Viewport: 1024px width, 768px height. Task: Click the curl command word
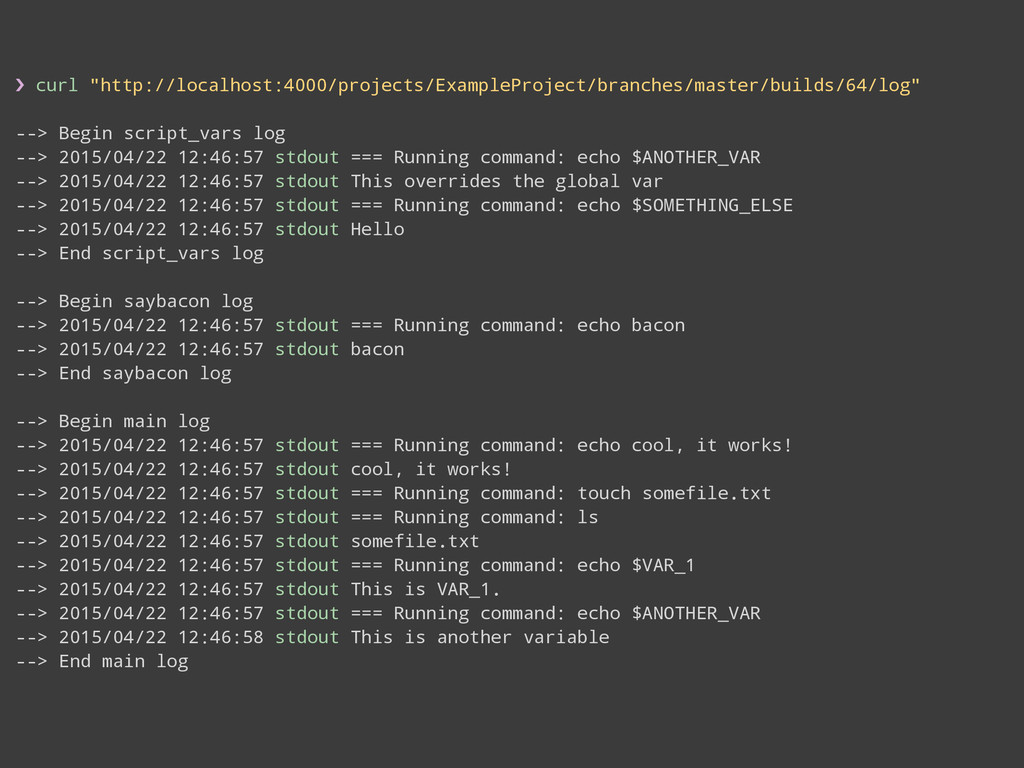click(56, 85)
